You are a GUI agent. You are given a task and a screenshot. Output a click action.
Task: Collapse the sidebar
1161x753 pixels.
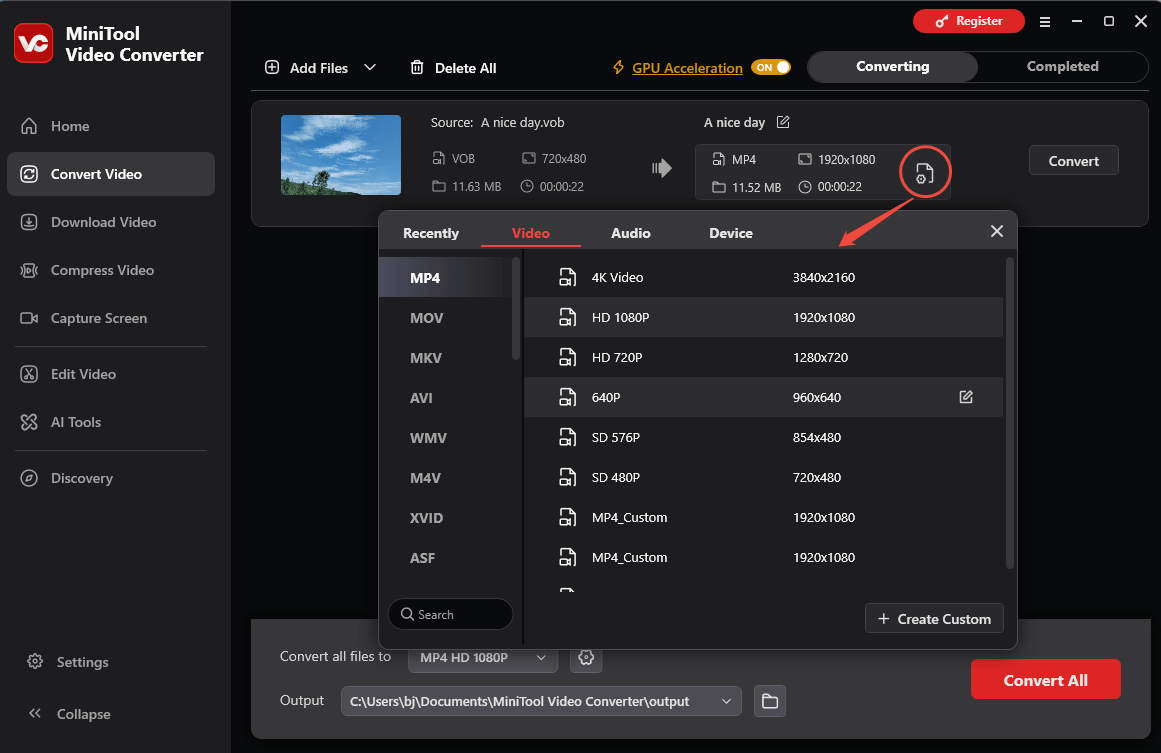tap(70, 714)
